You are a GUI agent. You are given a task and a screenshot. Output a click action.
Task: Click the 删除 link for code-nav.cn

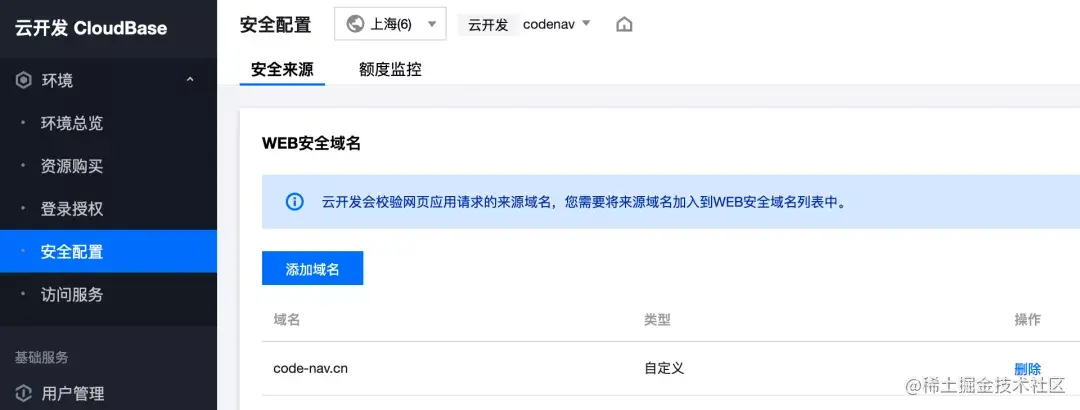point(1027,369)
